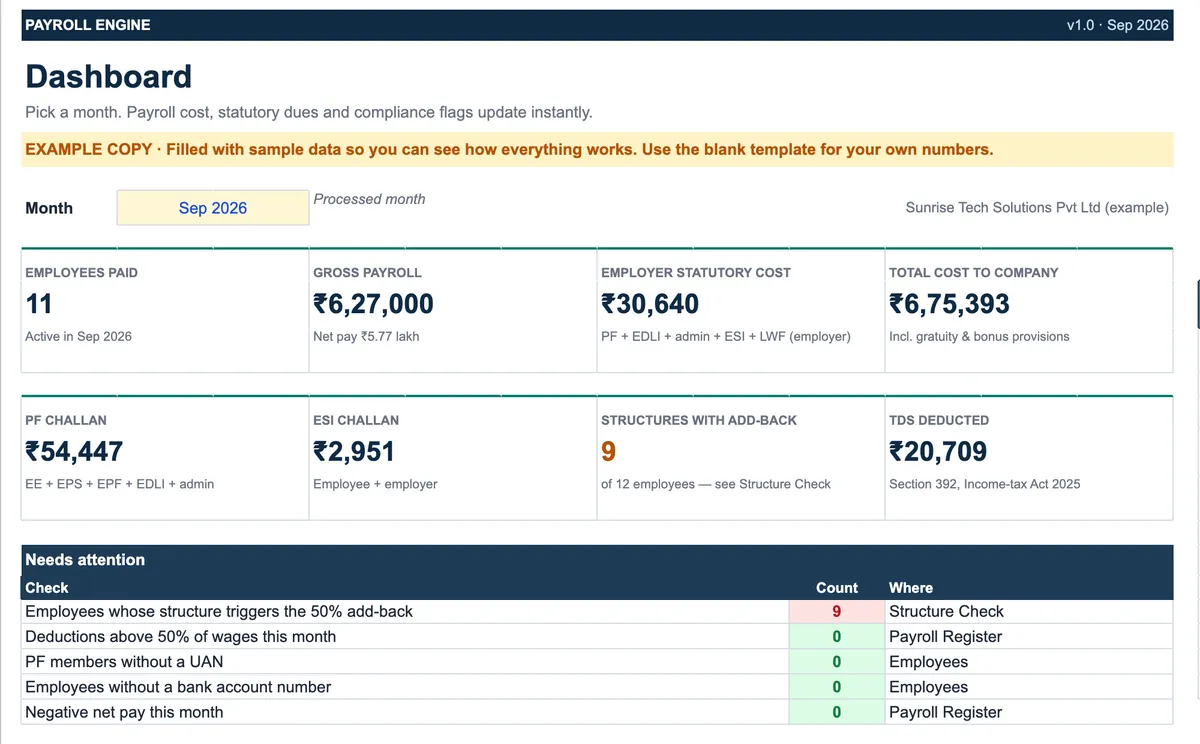1200x744 pixels.
Task: Select the Dashboard heading
Action: 108,77
